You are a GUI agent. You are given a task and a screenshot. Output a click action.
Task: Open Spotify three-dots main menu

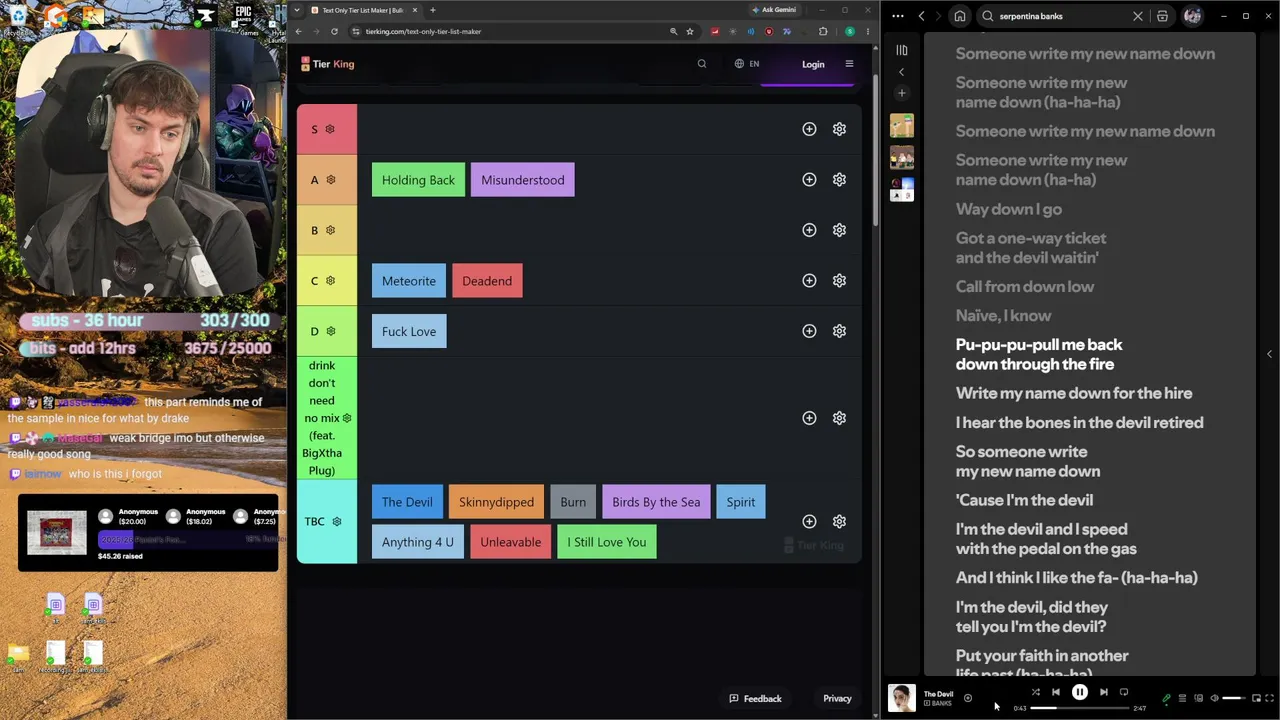[x=897, y=16]
